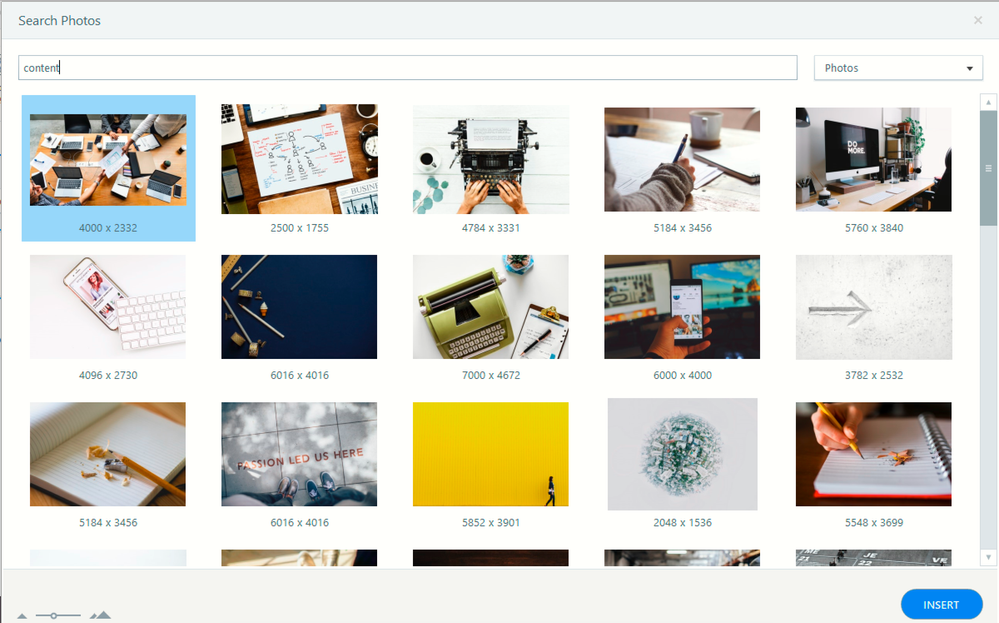Select the tiny planet city photo

(x=682, y=454)
